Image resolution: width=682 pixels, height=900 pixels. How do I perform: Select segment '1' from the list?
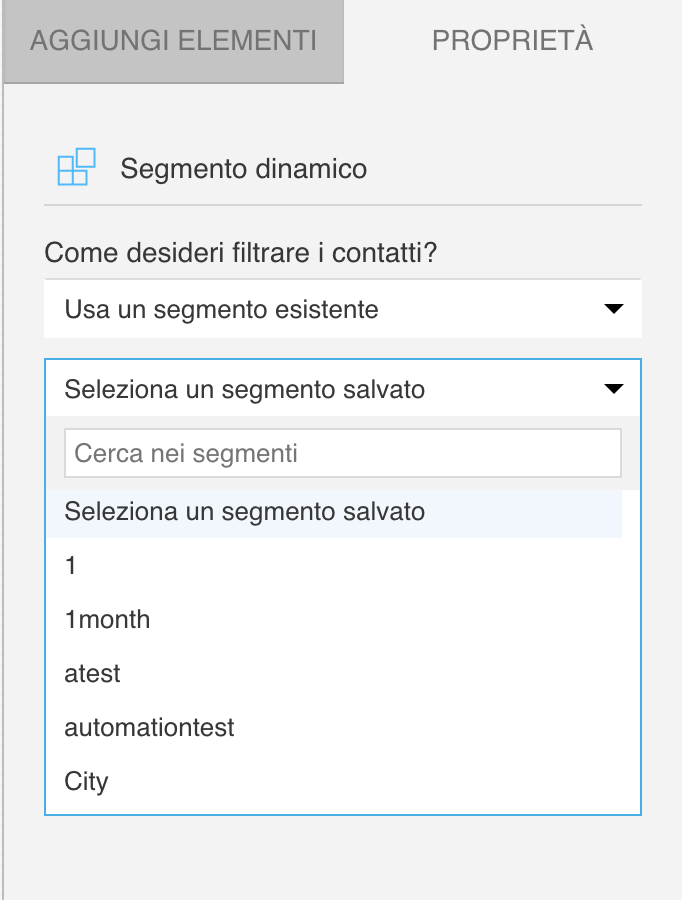pos(334,565)
